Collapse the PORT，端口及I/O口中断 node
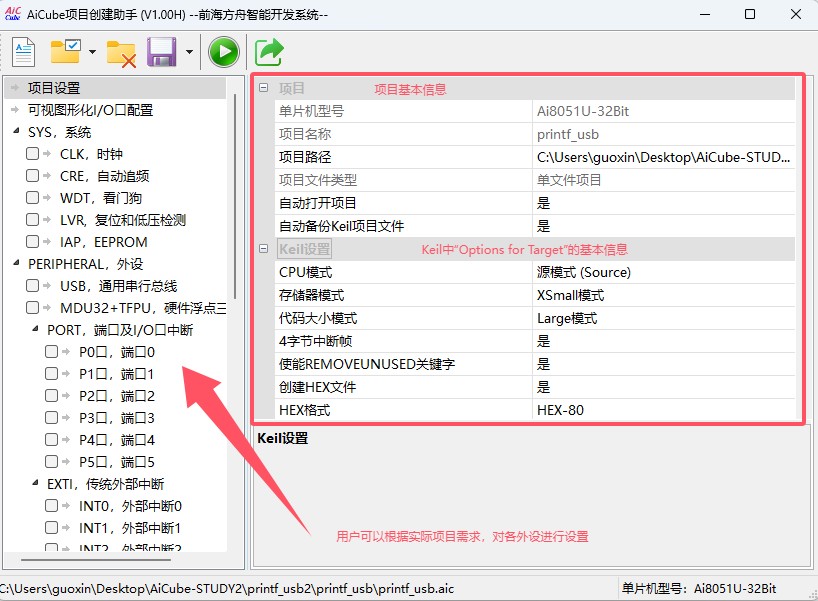818x601 pixels. [x=35, y=329]
